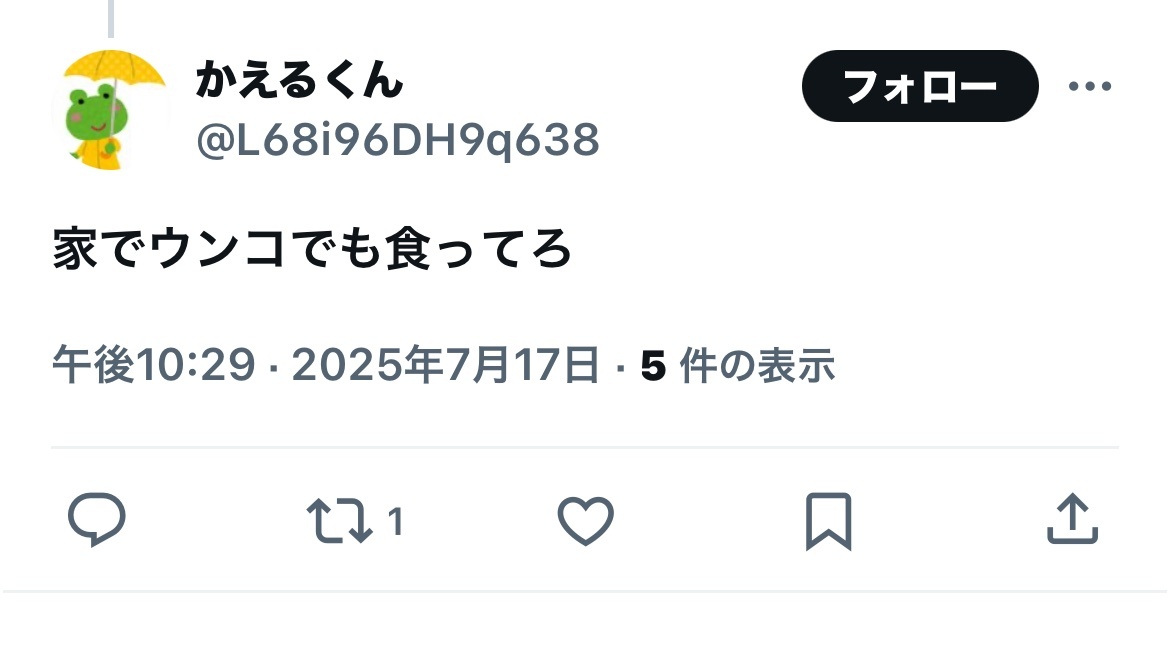This screenshot has width=1170, height=658.
Task: Like the post with the heart icon
Action: pyautogui.click(x=586, y=521)
